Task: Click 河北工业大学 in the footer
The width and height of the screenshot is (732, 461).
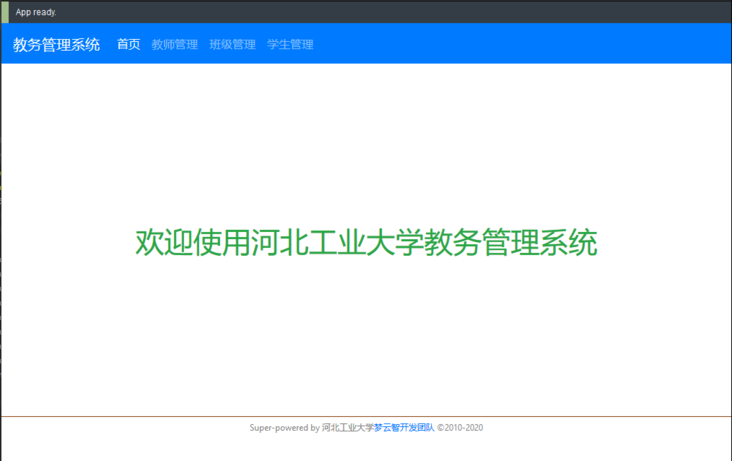Action: 347,427
